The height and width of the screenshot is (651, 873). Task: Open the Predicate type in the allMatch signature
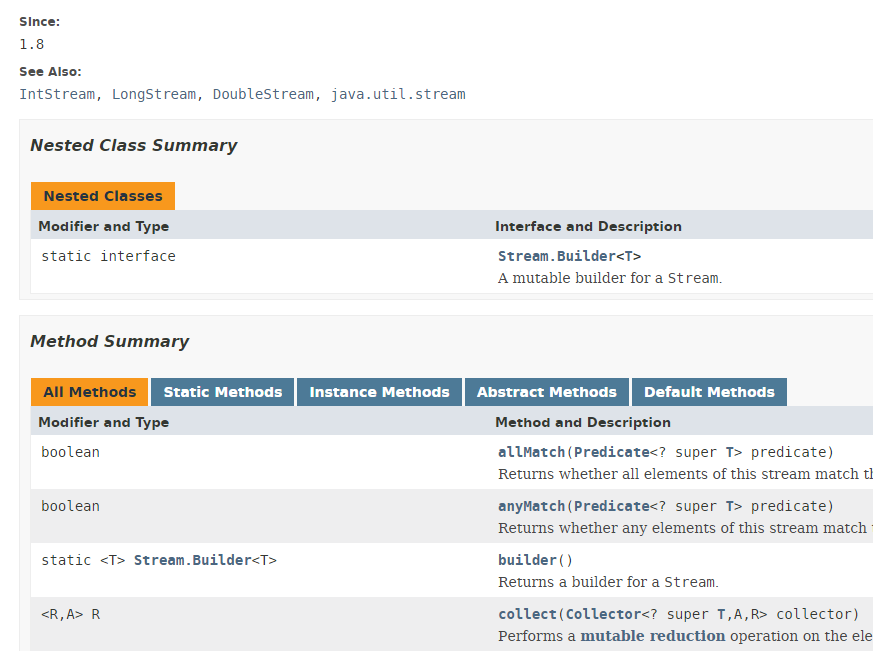point(611,452)
